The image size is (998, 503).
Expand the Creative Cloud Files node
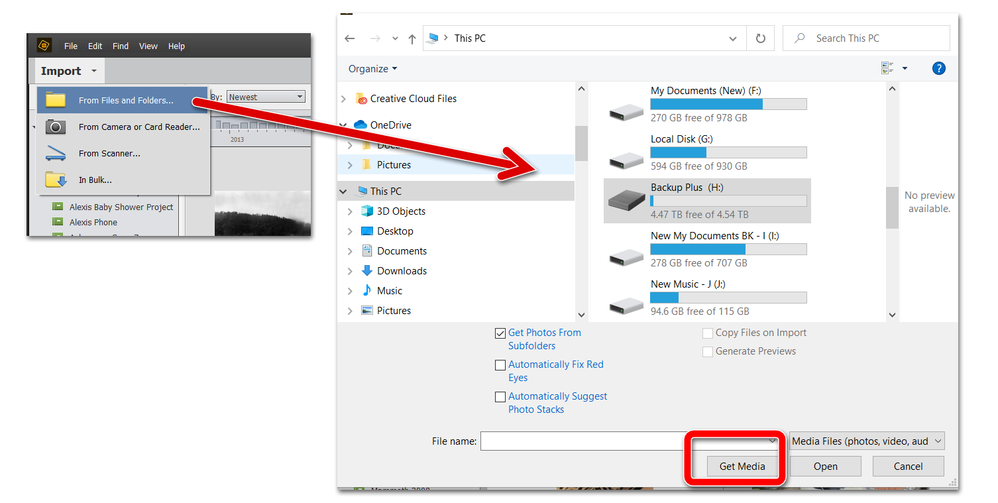click(344, 99)
